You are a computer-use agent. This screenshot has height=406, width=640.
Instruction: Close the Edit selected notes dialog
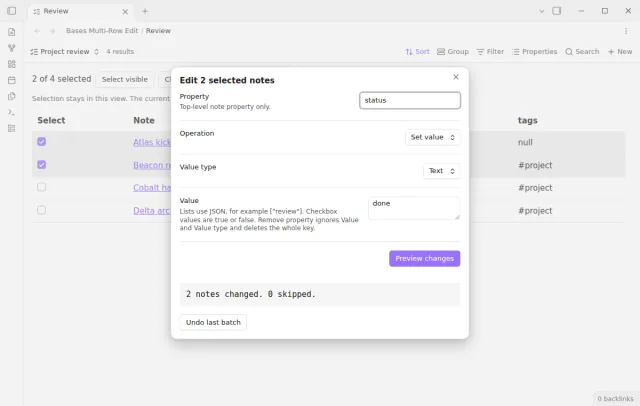pyautogui.click(x=456, y=77)
